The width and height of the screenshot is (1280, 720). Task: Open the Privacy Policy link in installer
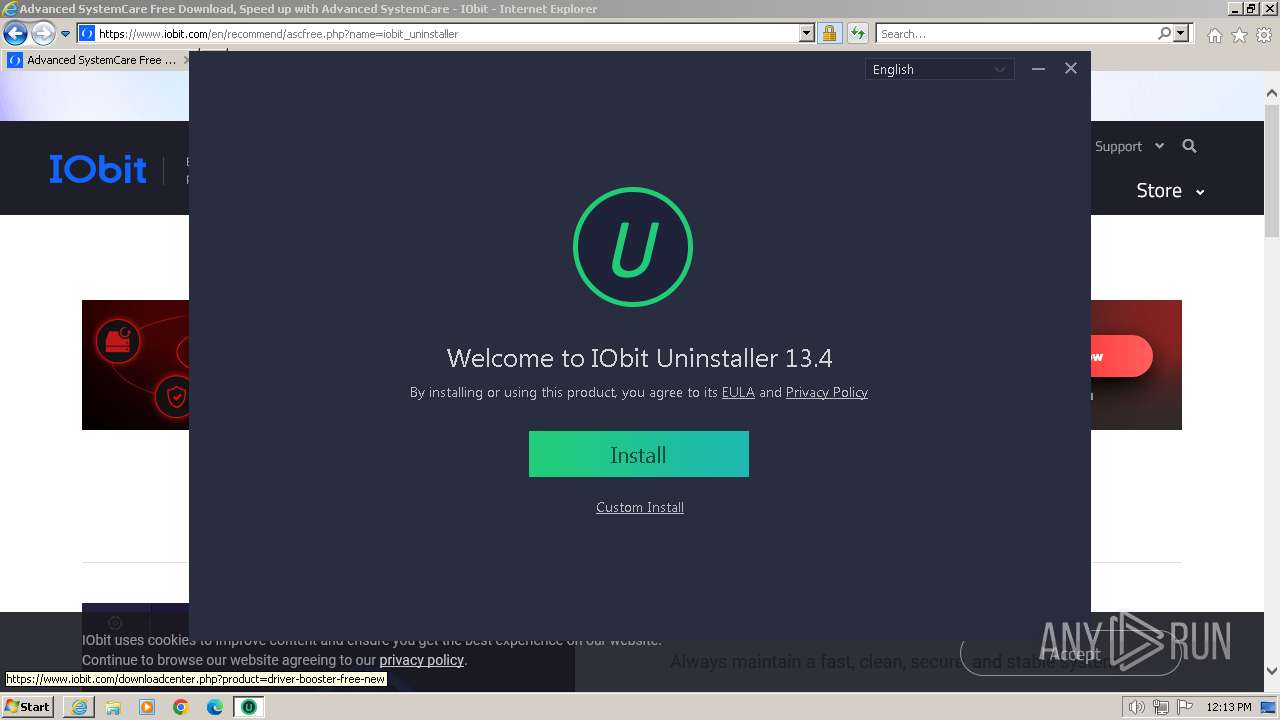point(827,392)
